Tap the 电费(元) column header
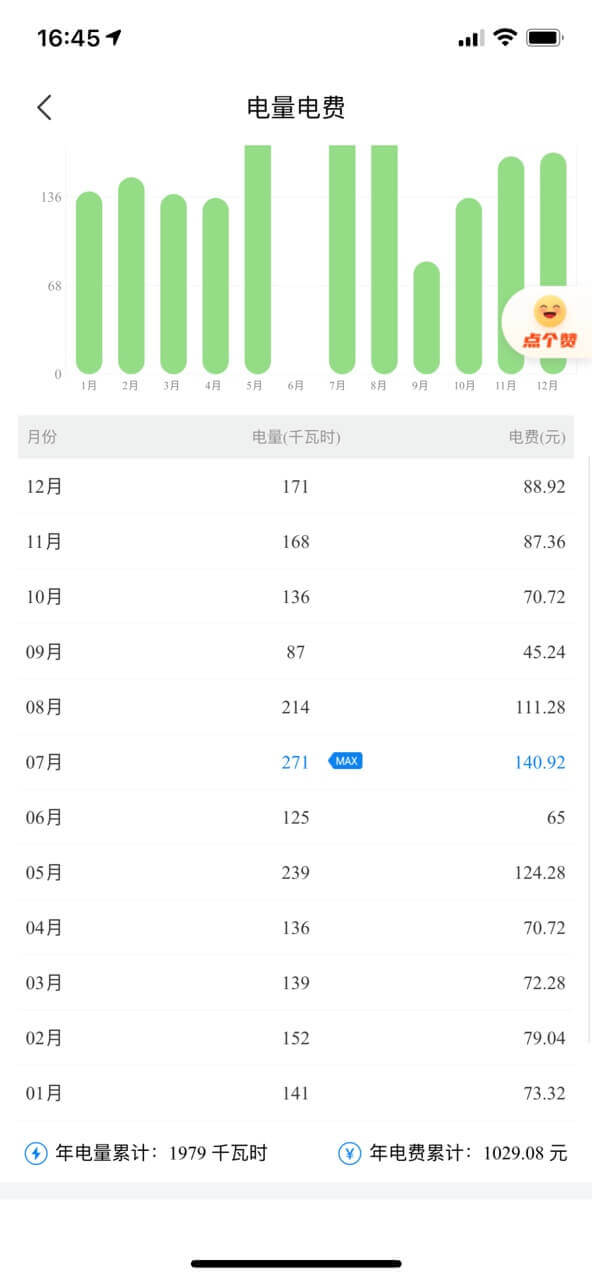592x1280 pixels. click(x=537, y=437)
